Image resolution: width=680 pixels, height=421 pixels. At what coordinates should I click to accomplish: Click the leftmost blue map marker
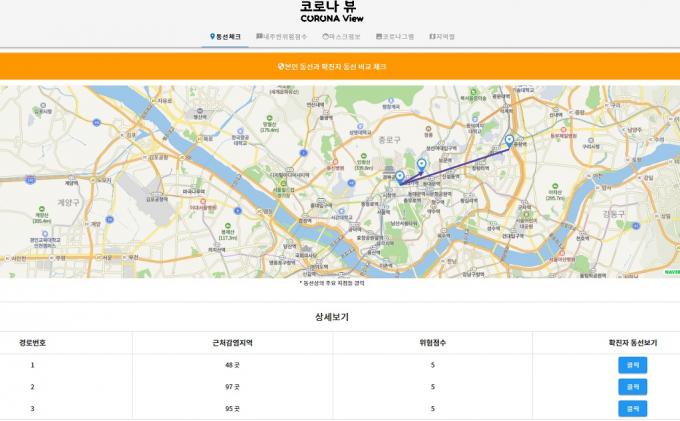tap(400, 178)
